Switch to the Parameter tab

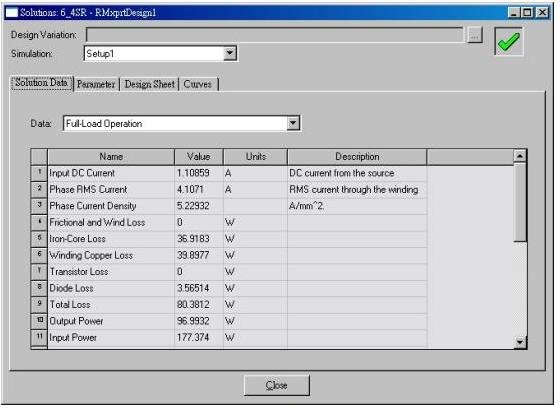pos(96,84)
